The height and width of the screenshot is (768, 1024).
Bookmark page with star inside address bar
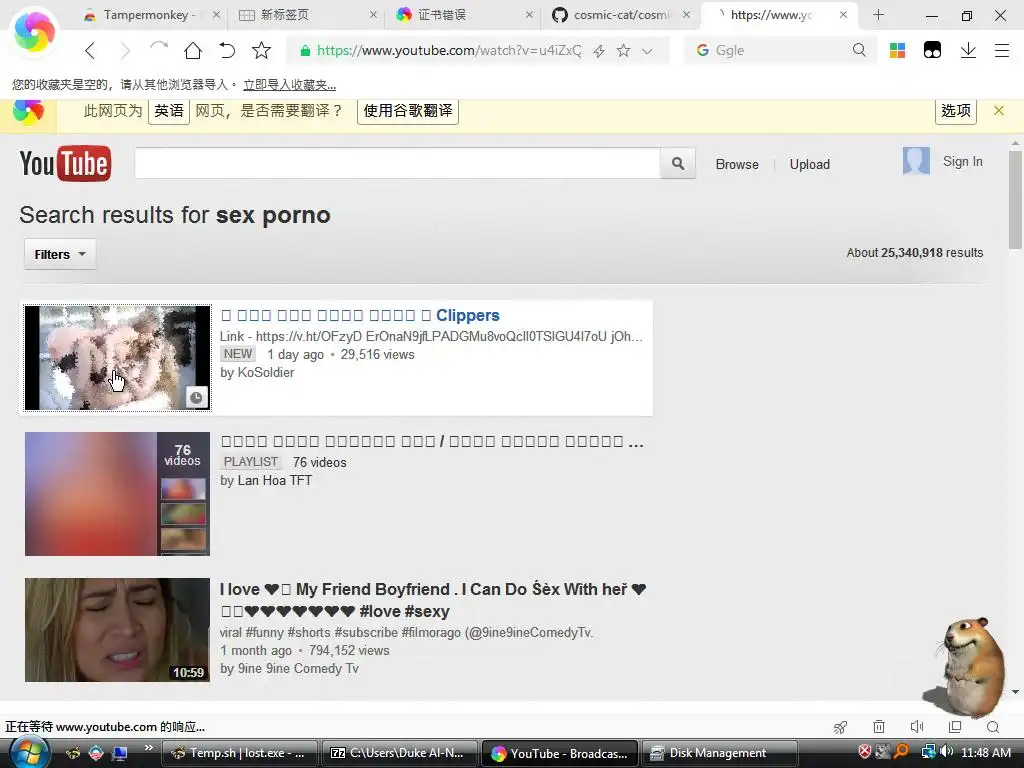coord(623,50)
